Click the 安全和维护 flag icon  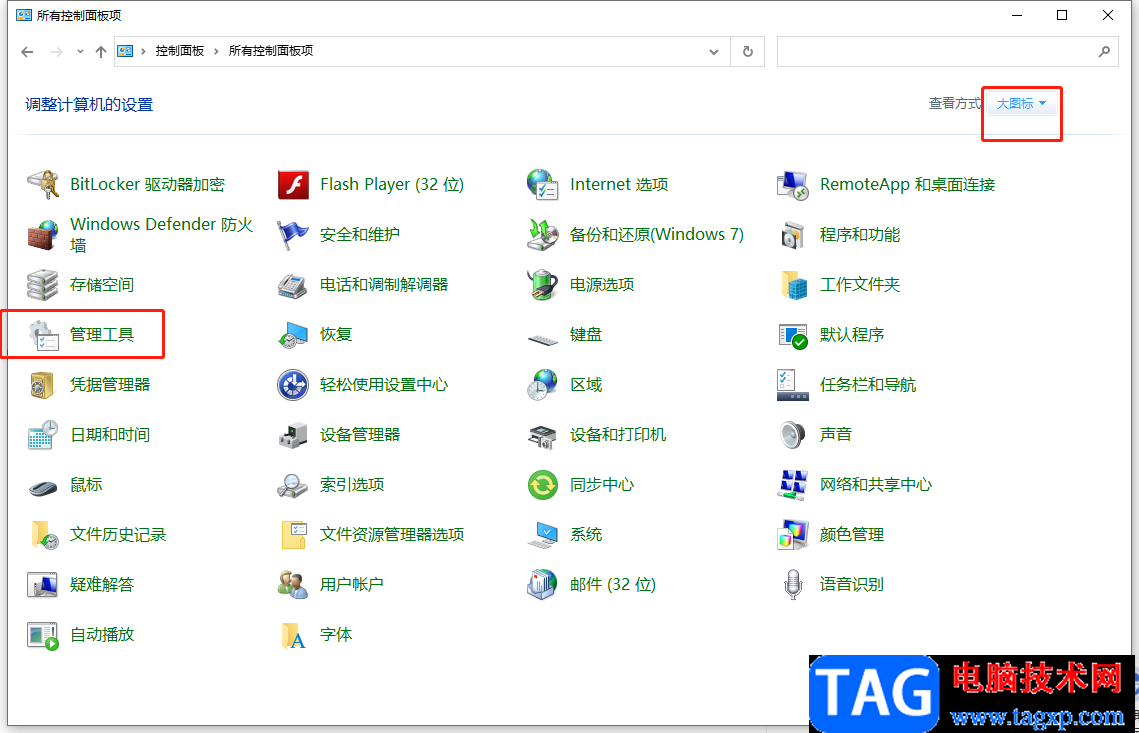293,235
